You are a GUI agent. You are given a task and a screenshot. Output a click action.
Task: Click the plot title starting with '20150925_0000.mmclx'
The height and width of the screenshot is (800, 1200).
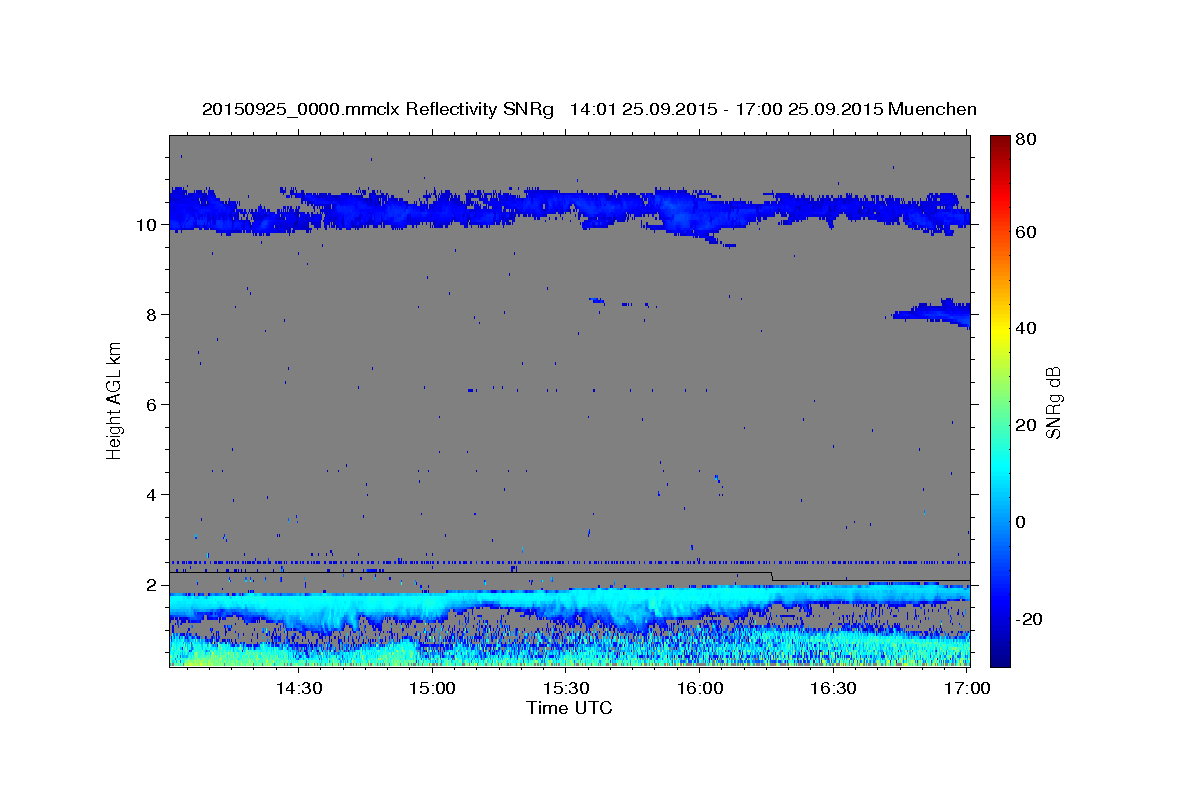(x=589, y=109)
